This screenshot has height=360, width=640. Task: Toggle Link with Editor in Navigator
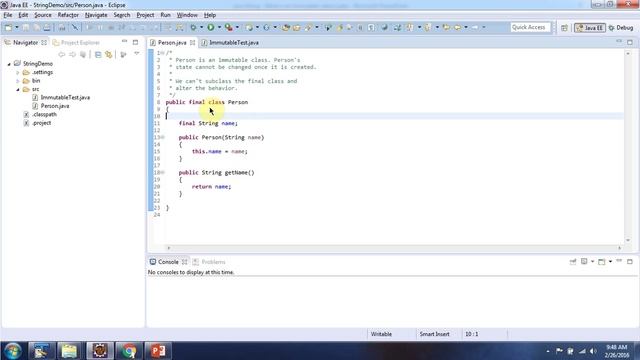(x=109, y=54)
